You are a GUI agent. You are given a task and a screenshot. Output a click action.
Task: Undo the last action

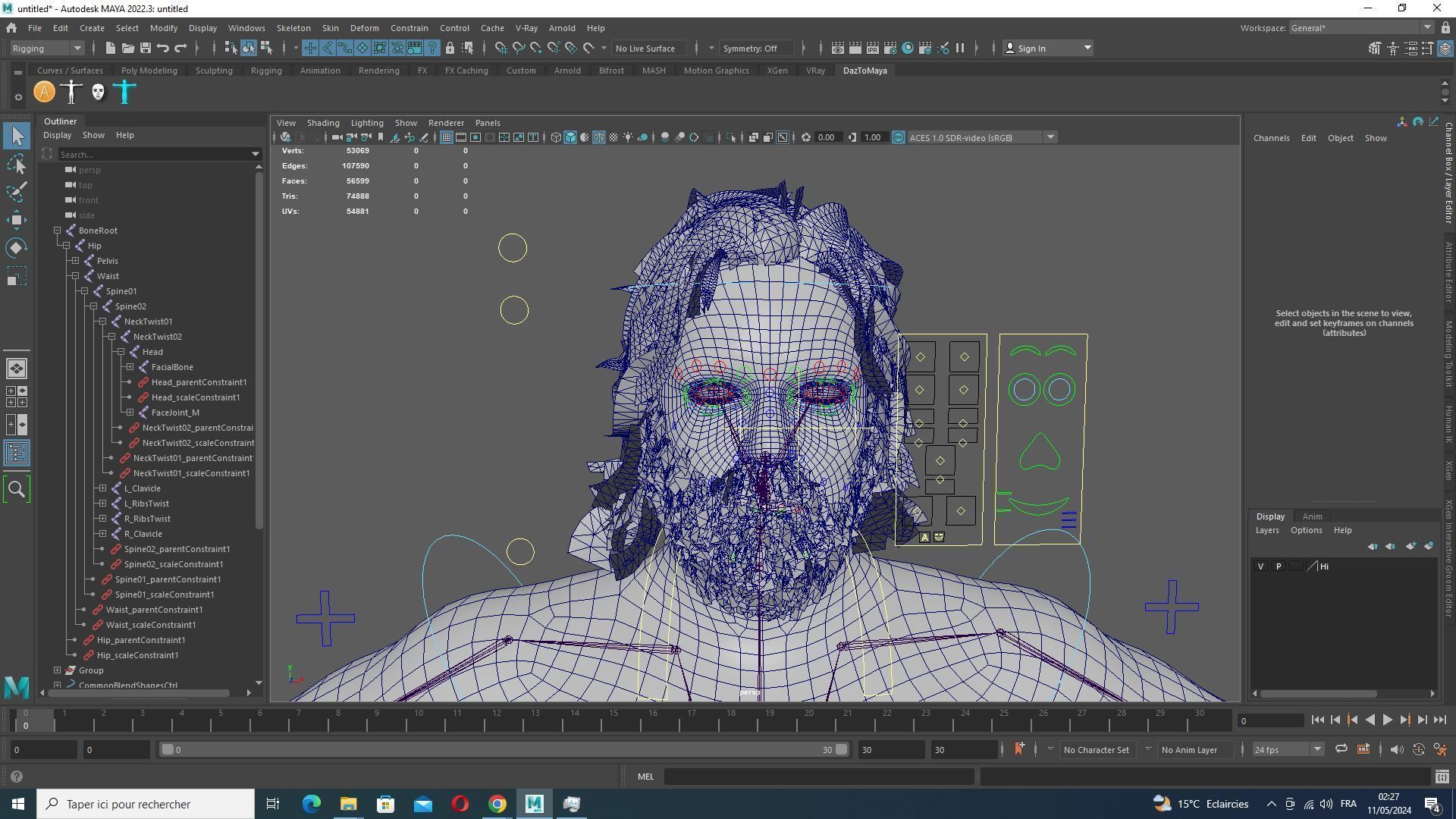[163, 49]
